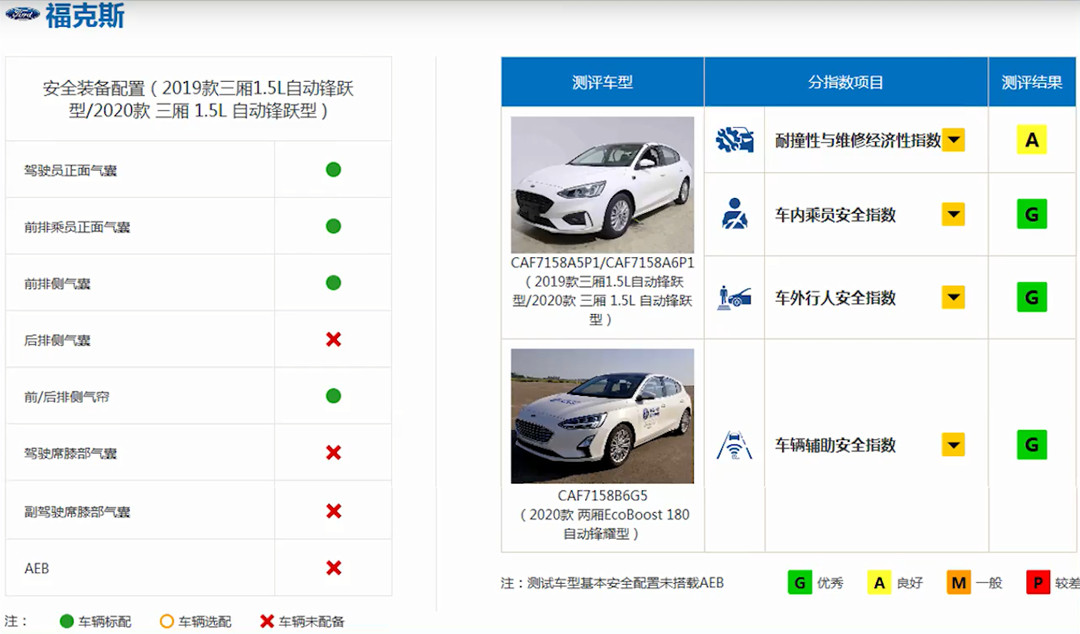The image size is (1080, 634).
Task: Expand the 车外行人安全指数 dropdown arrow
Action: 954,297
